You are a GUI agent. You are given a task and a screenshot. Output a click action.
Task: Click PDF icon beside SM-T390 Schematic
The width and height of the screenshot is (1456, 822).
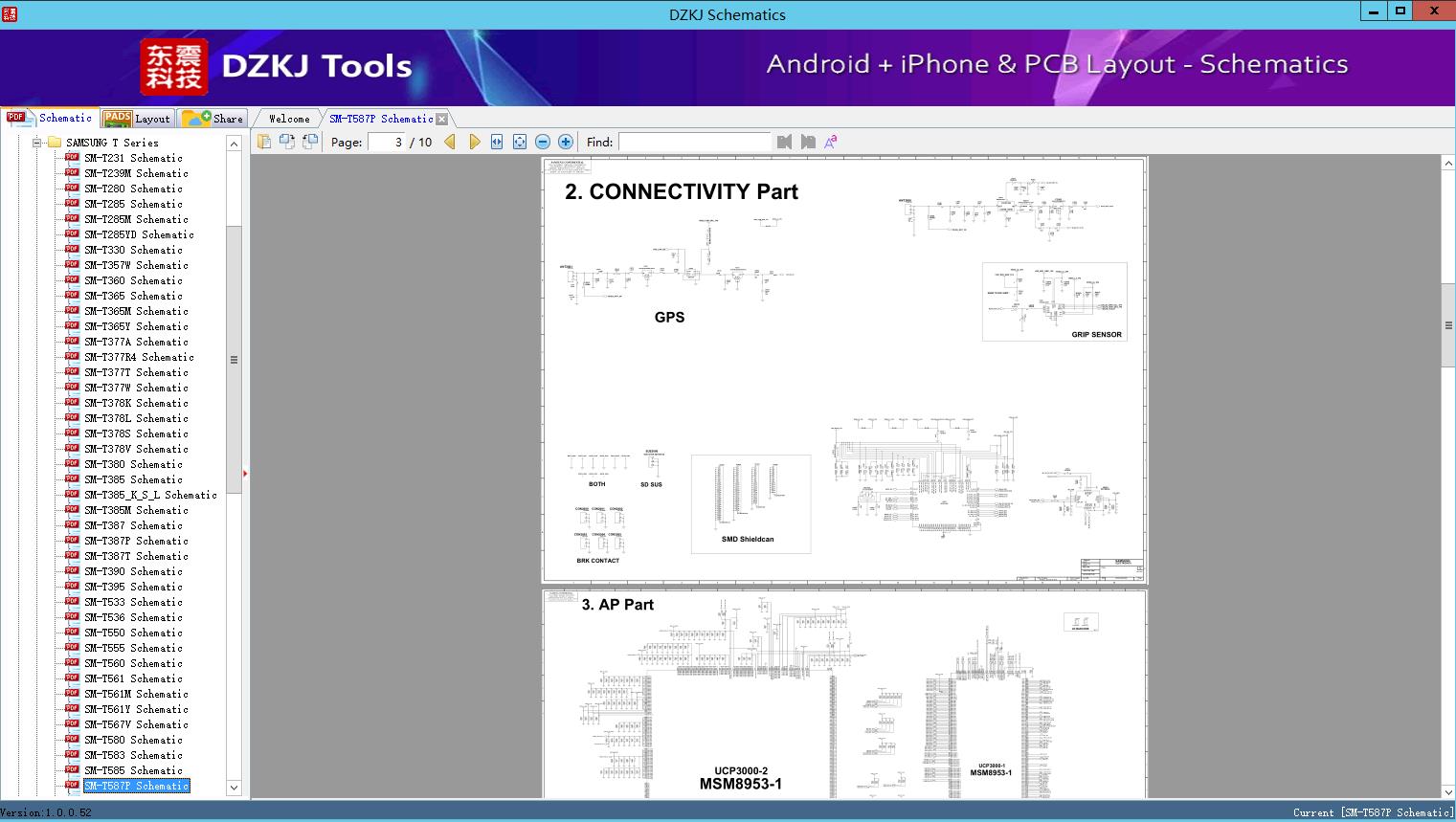[x=72, y=571]
